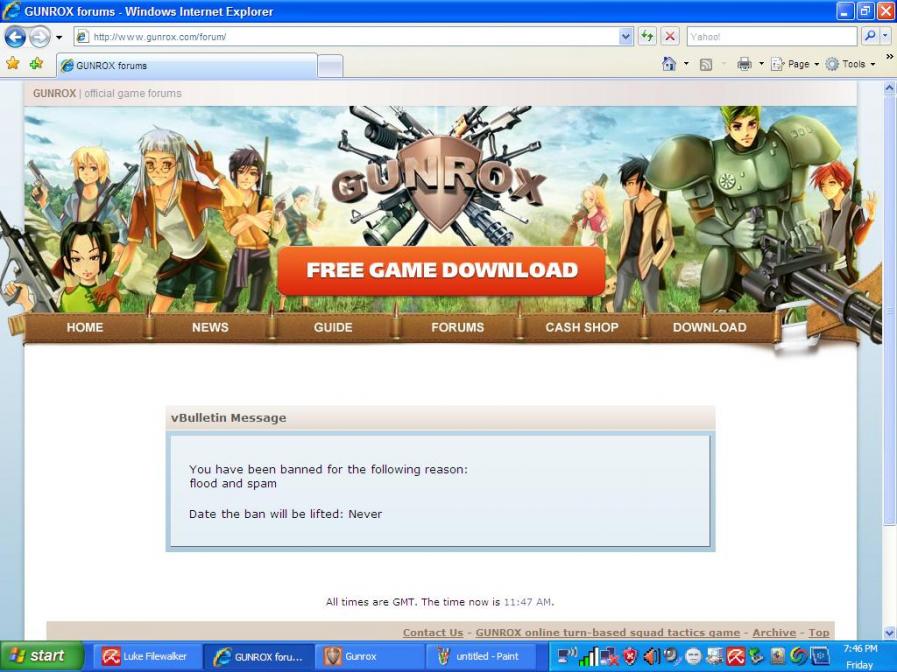897x672 pixels.
Task: Open the Archive footer link
Action: (x=774, y=632)
